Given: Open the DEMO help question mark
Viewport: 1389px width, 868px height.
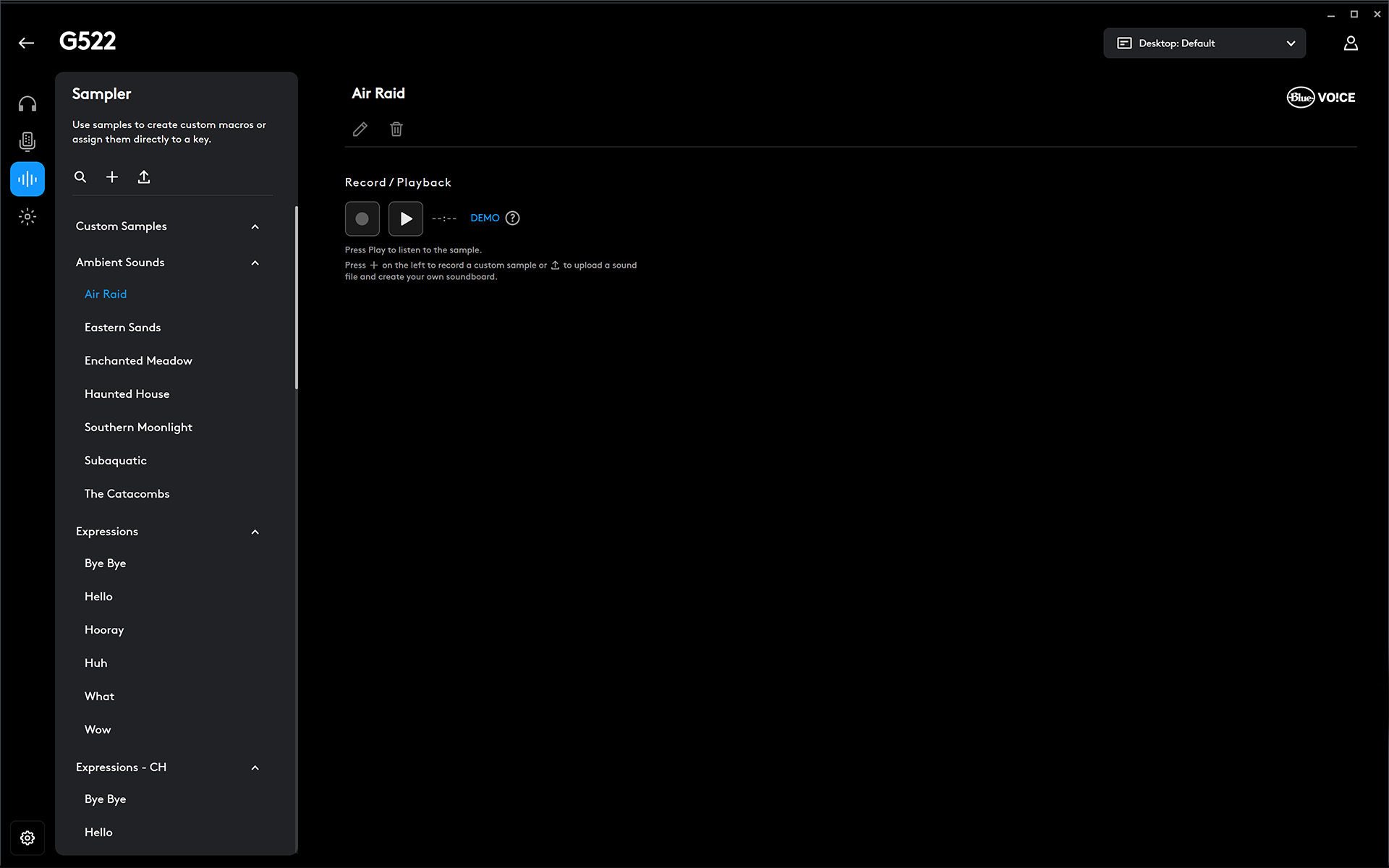Looking at the screenshot, I should 512,218.
